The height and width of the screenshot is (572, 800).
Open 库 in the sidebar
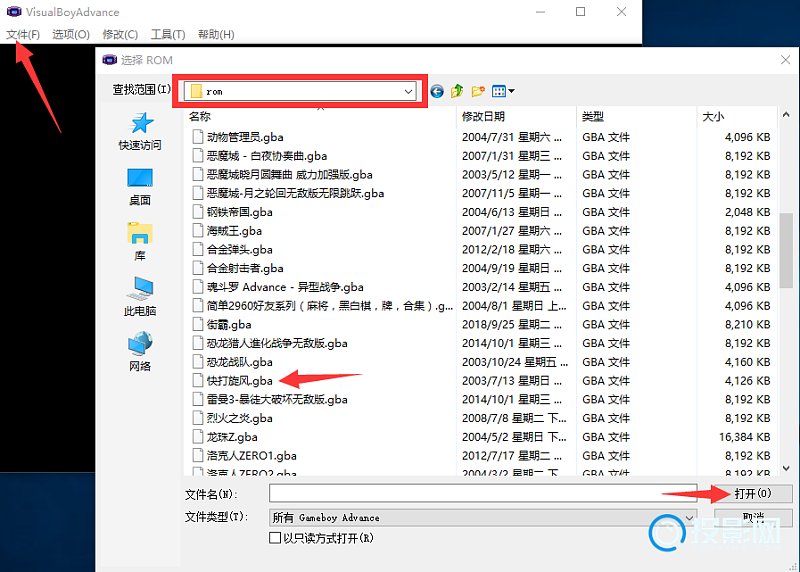click(x=140, y=242)
